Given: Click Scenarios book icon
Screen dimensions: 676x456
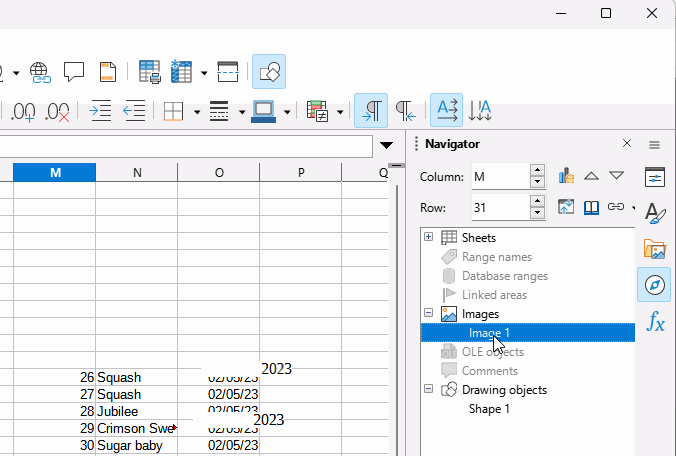Looking at the screenshot, I should point(591,207).
